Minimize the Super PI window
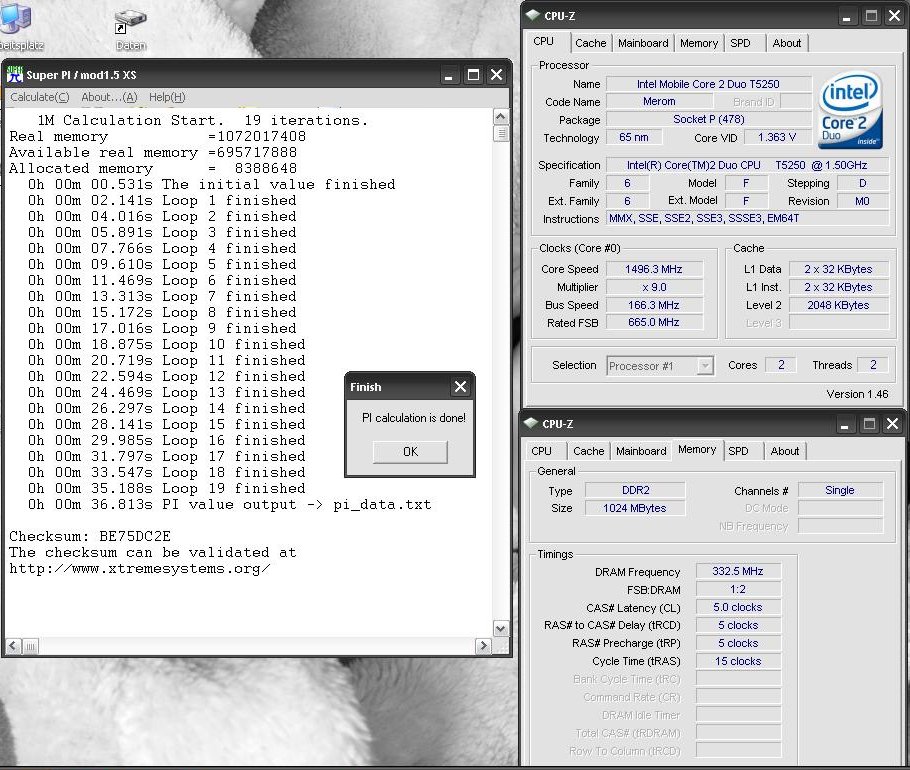The width and height of the screenshot is (910, 770). [449, 75]
